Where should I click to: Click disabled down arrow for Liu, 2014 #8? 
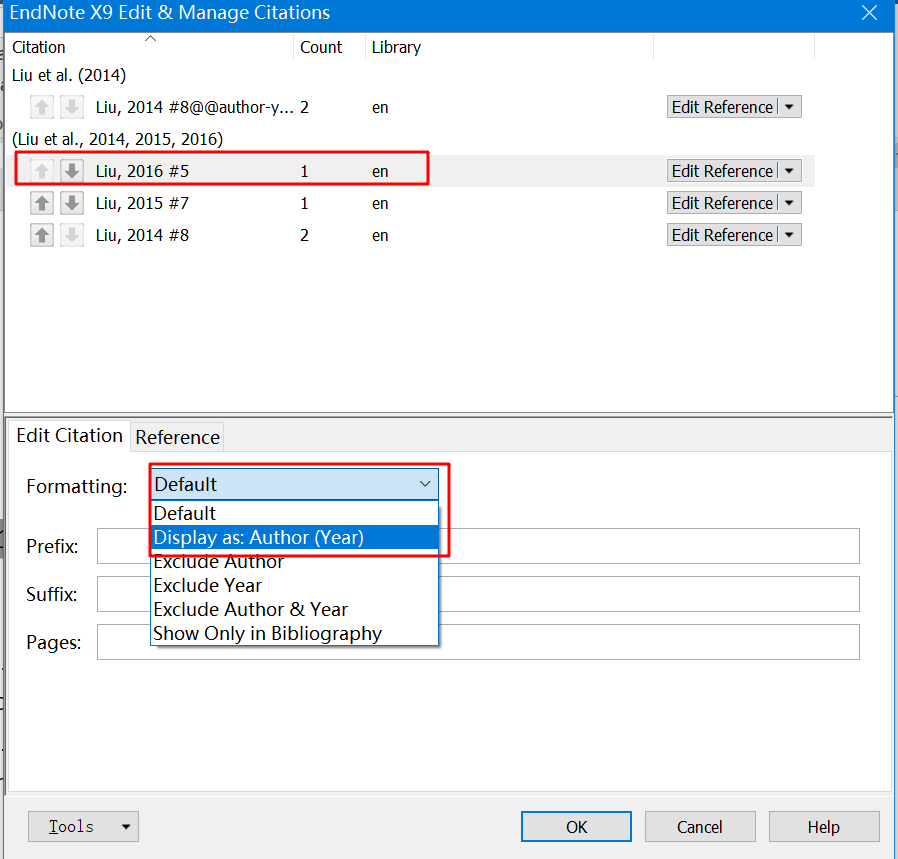point(72,235)
